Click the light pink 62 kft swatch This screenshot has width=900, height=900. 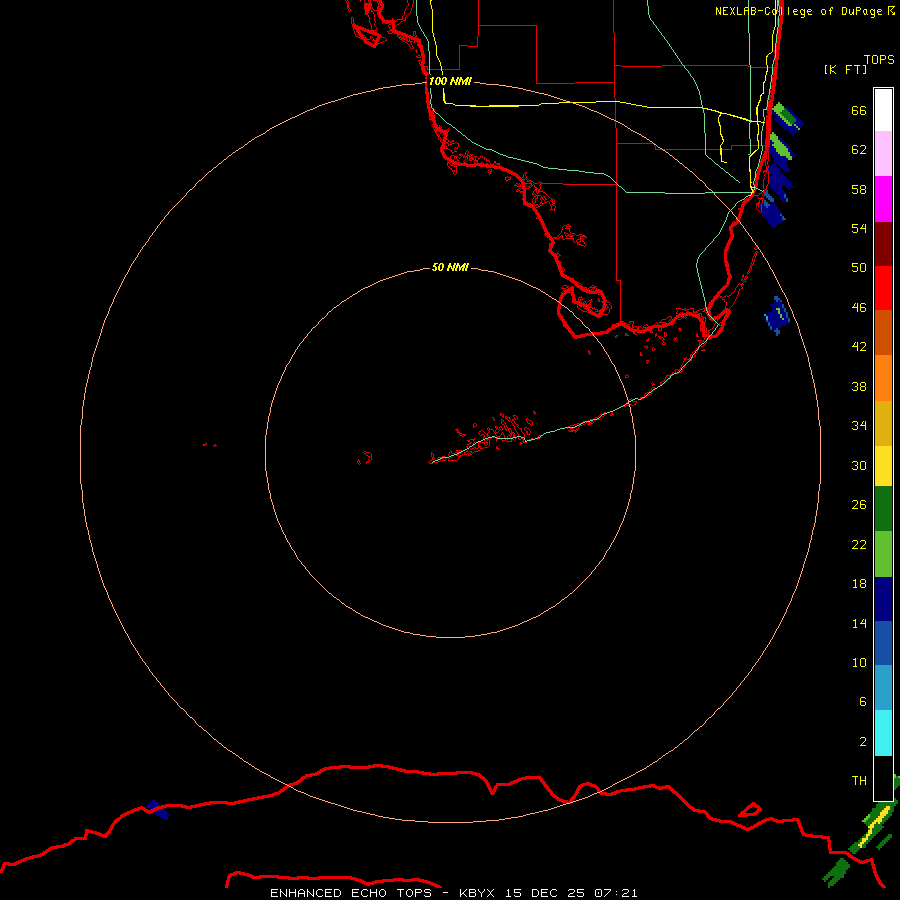click(883, 154)
